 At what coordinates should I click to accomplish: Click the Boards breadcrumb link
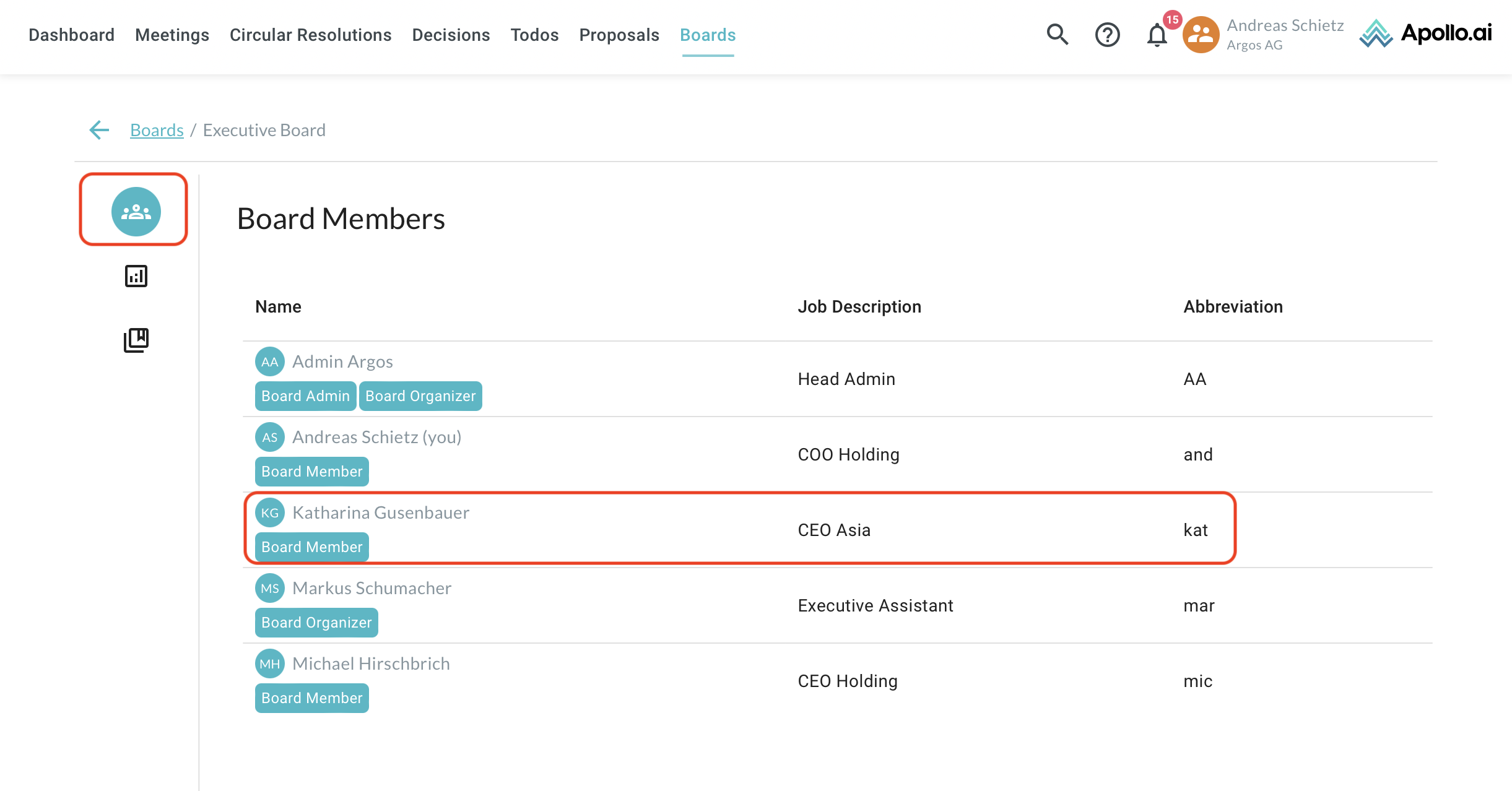[157, 130]
